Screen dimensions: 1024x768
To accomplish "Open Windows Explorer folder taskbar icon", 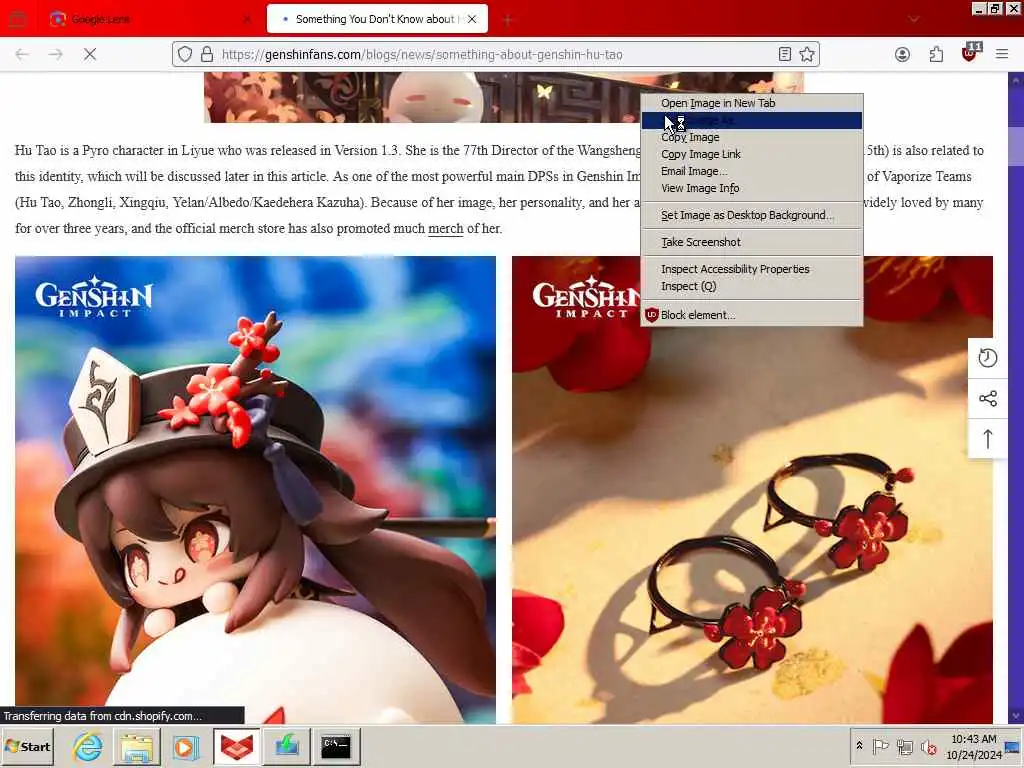I will 136,746.
